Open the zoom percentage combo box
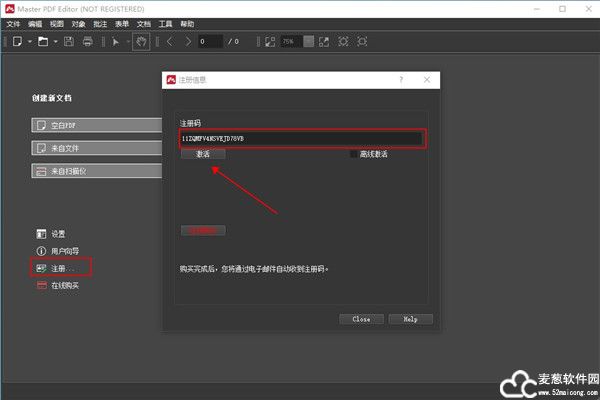The image size is (600, 400). click(x=289, y=41)
